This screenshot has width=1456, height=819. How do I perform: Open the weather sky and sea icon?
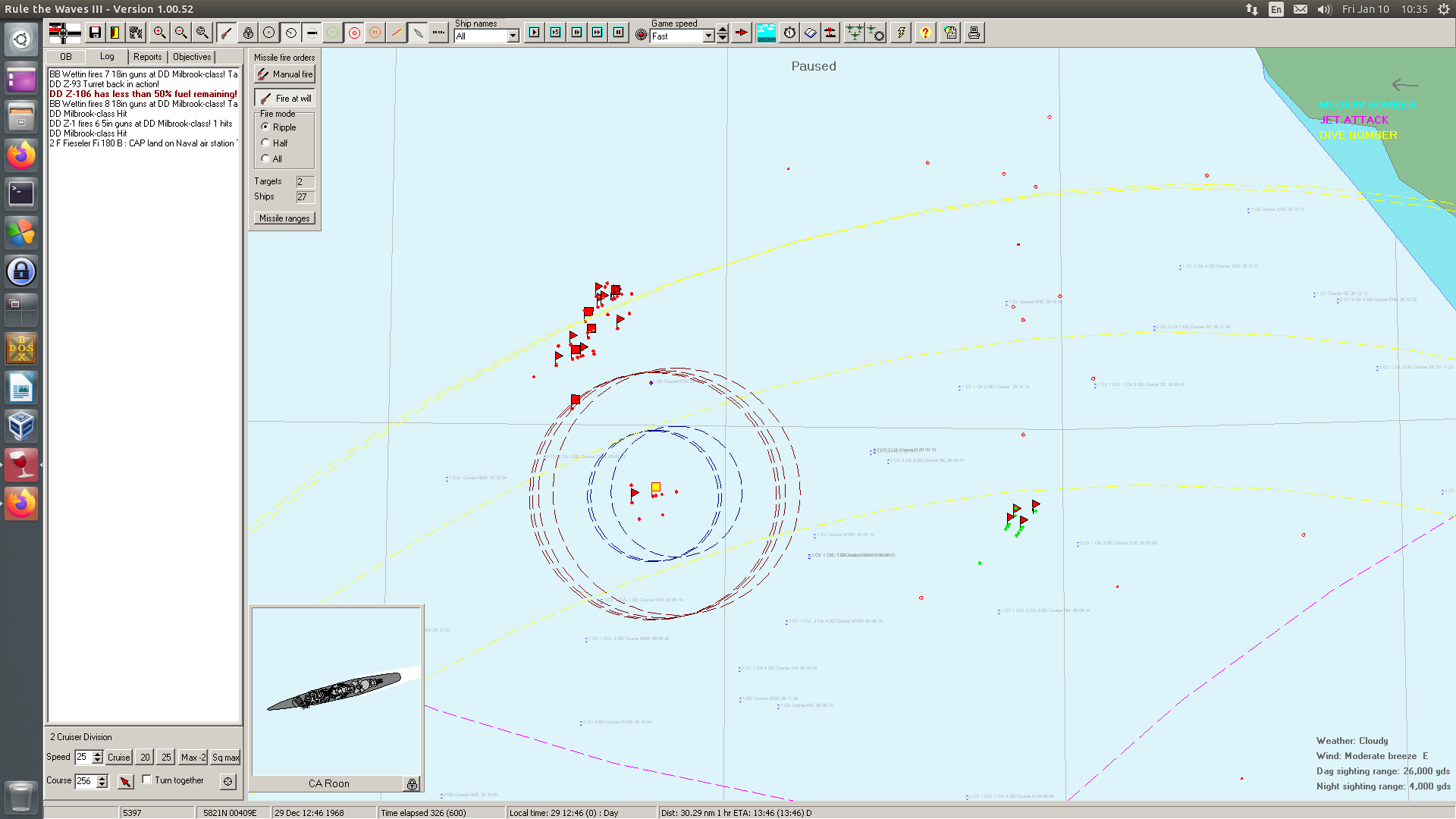(766, 33)
